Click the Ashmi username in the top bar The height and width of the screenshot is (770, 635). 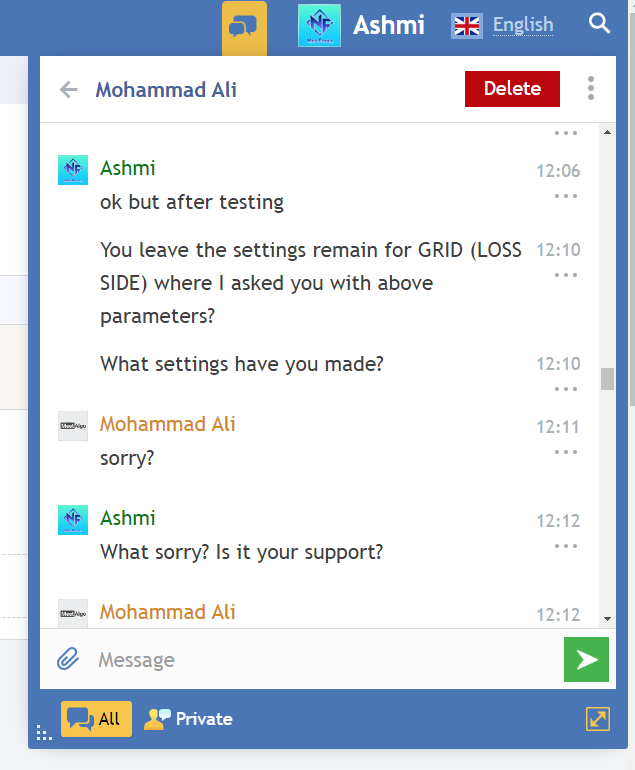click(389, 25)
